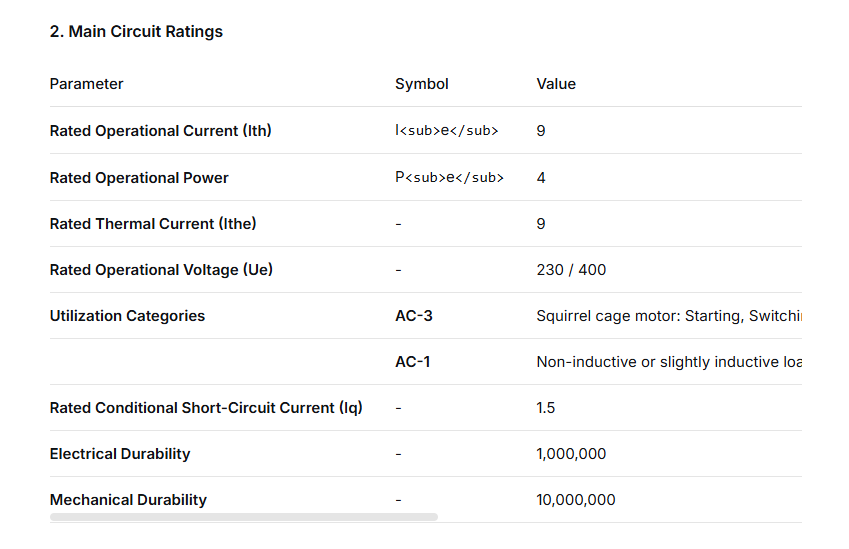Select the Utilization Categories row label

127,316
